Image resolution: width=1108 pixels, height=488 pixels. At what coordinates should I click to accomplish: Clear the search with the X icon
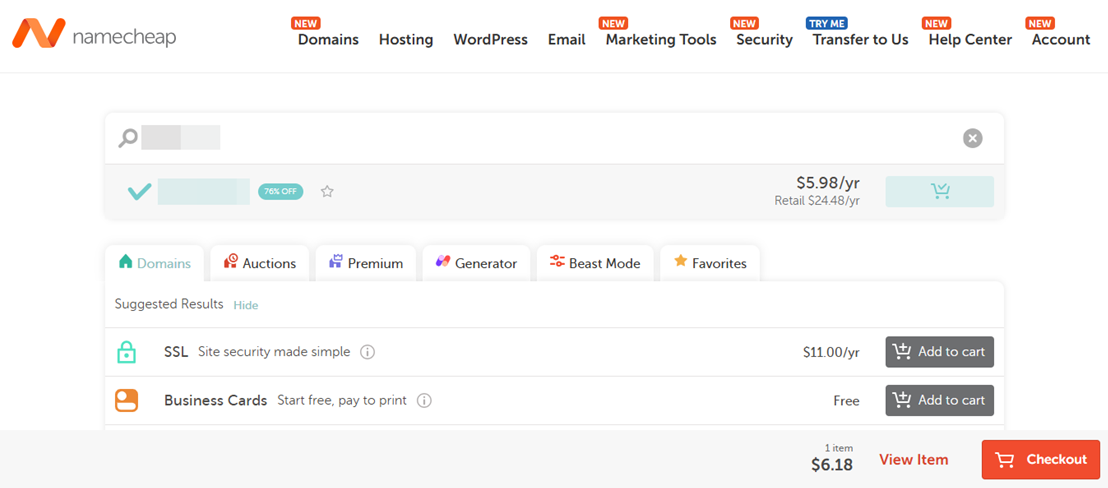tap(972, 138)
